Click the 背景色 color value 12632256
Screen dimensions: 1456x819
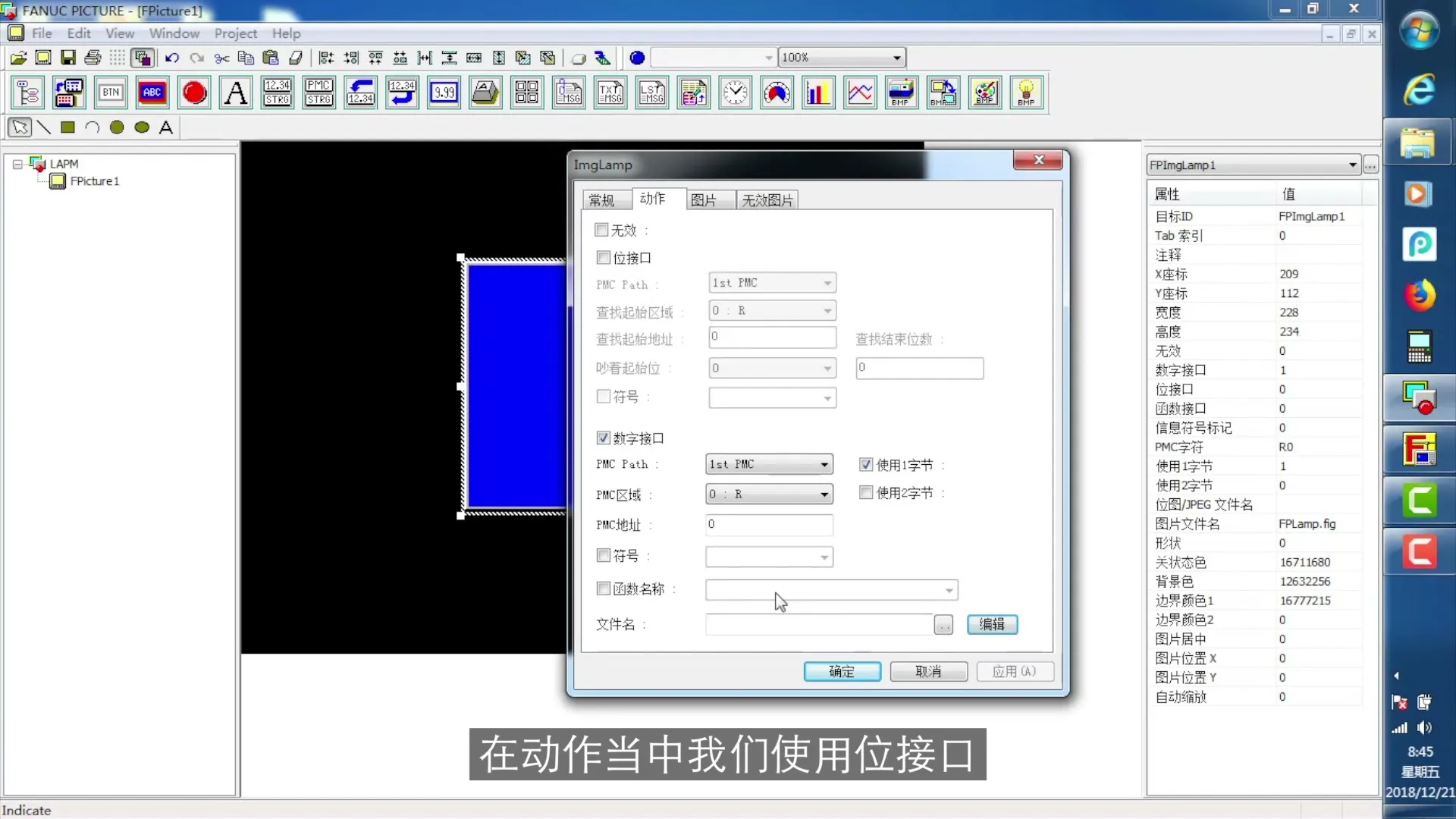pos(1306,581)
